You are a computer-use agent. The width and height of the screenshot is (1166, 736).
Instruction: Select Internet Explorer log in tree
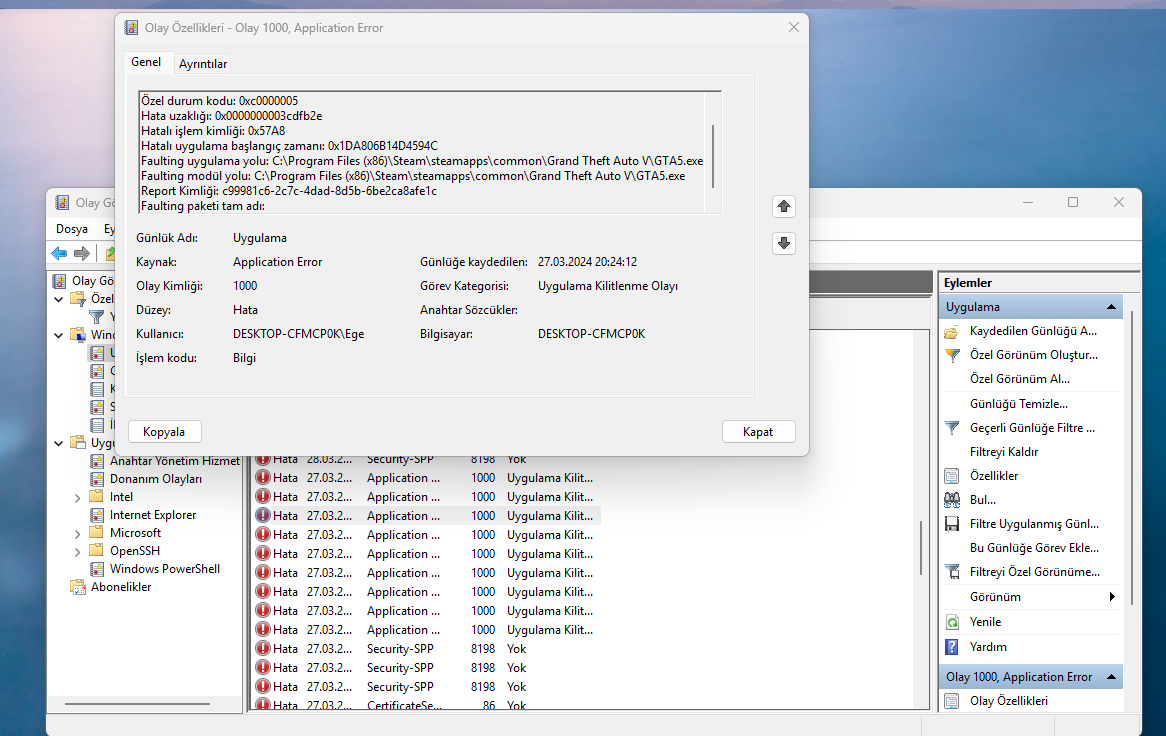(152, 515)
